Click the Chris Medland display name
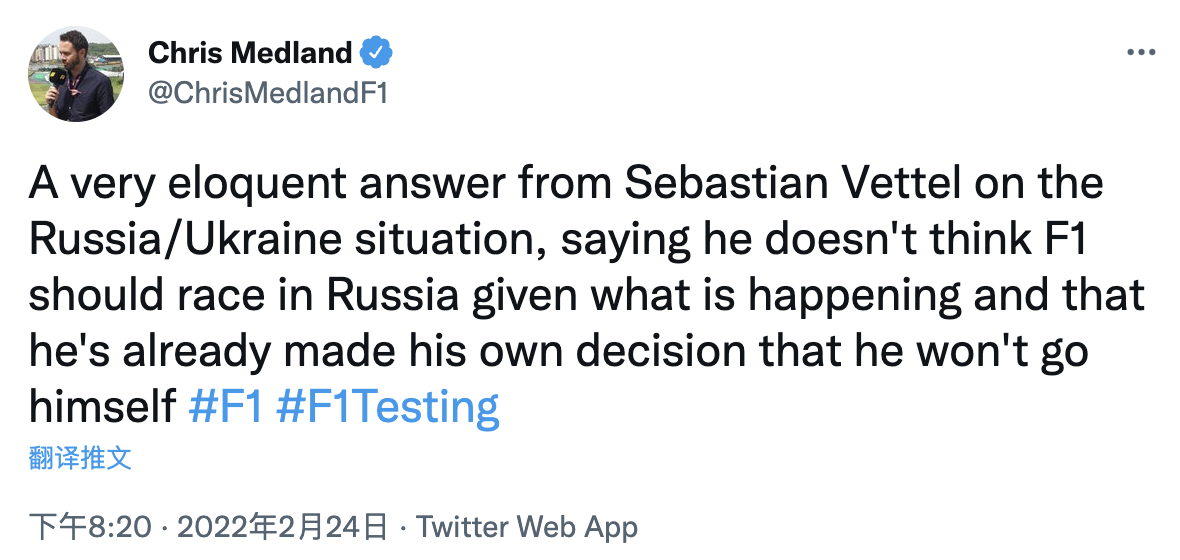This screenshot has width=1180, height=560. pyautogui.click(x=250, y=52)
